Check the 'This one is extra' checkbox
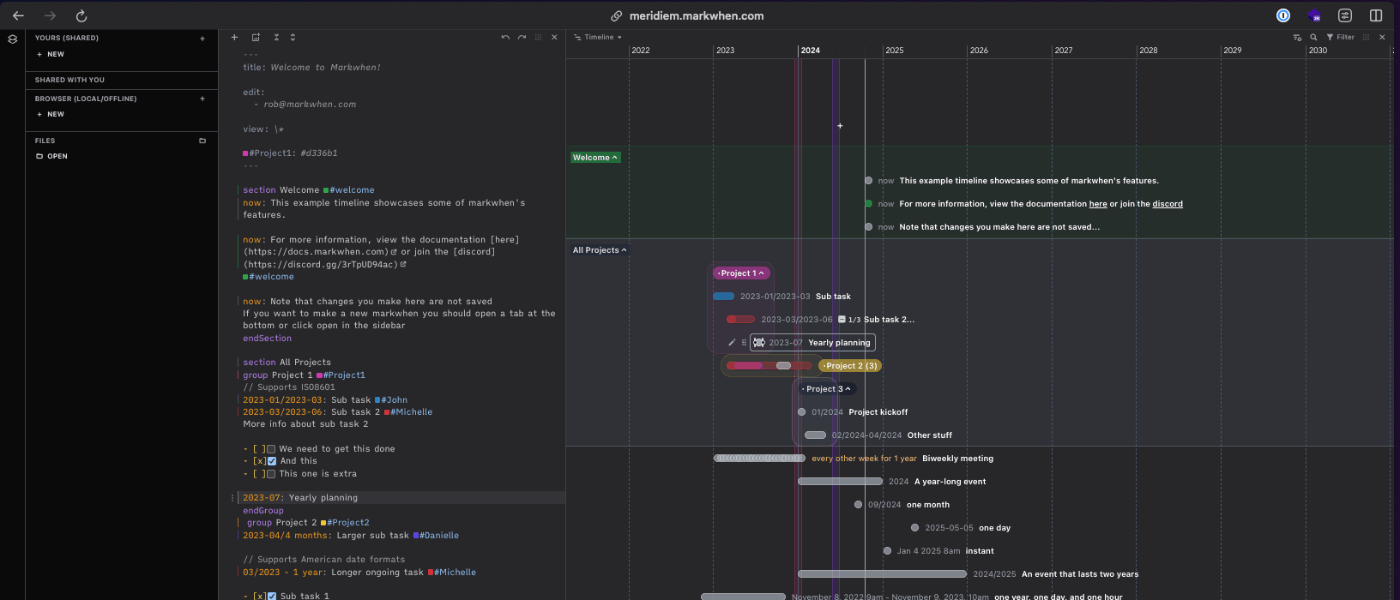 coord(271,473)
